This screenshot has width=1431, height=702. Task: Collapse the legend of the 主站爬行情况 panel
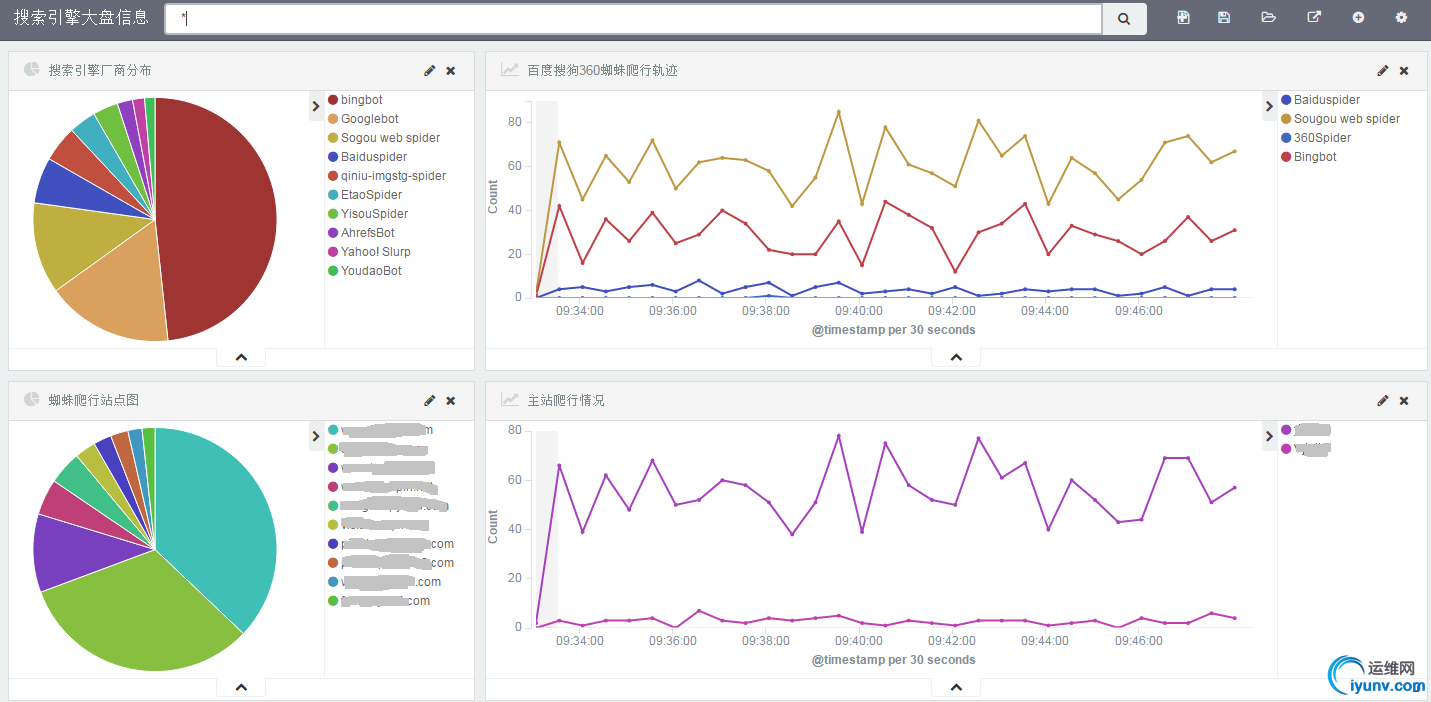1270,436
